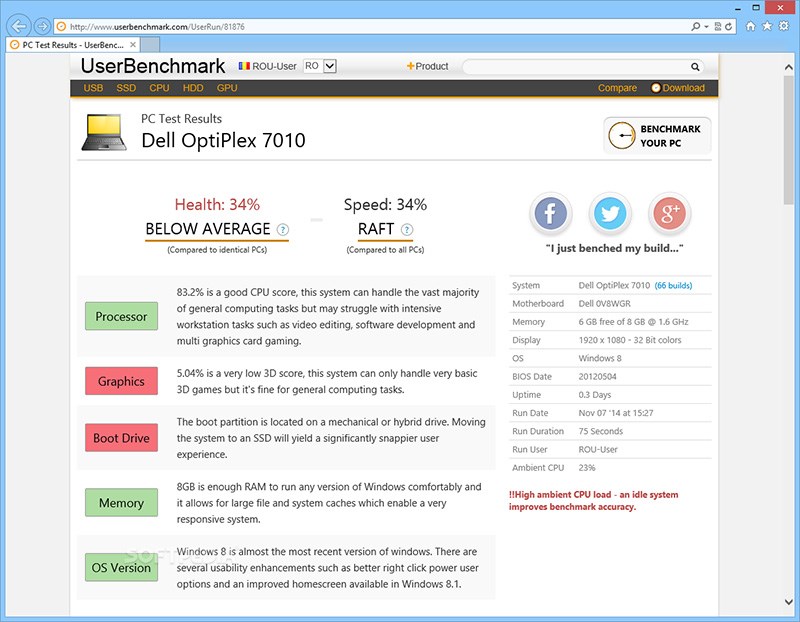Open the RO country dropdown
800x622 pixels.
coord(320,66)
